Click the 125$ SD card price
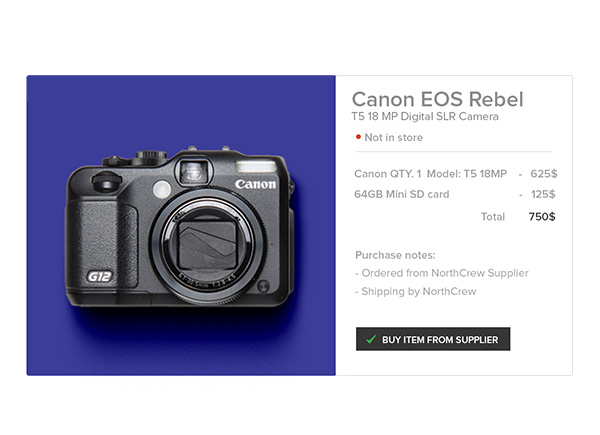600x435 pixels. click(543, 194)
